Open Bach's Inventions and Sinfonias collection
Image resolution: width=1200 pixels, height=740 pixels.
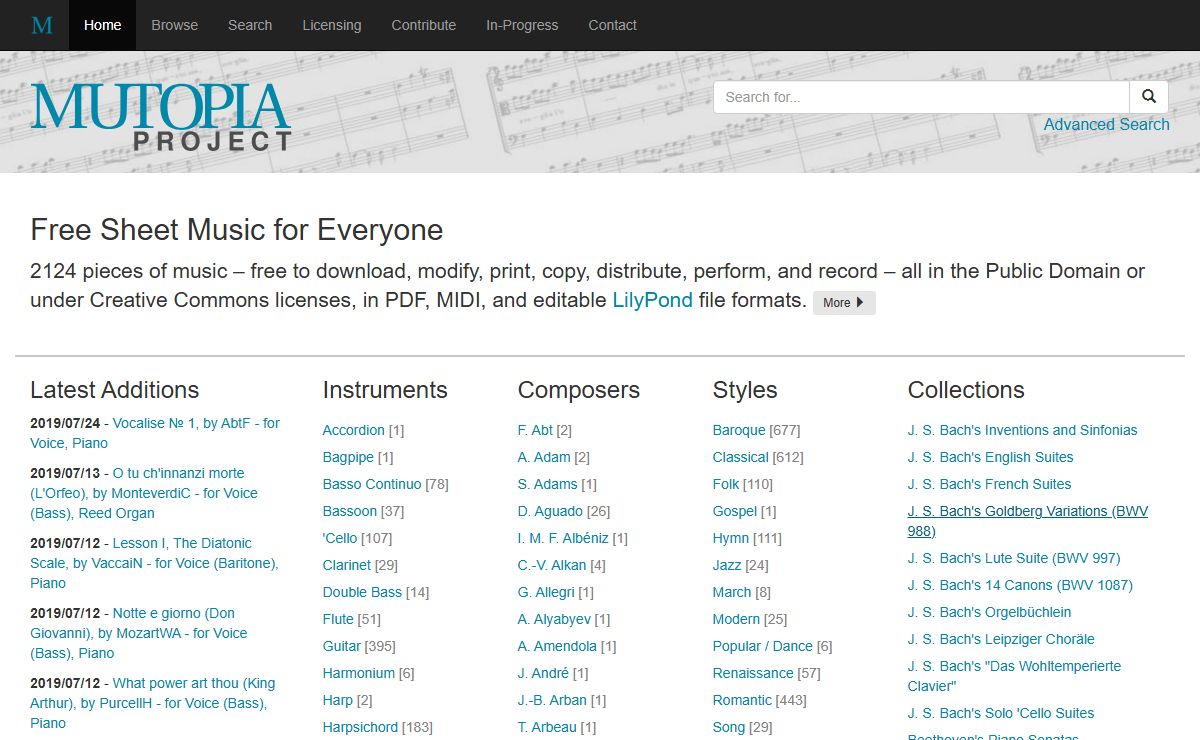tap(1022, 430)
